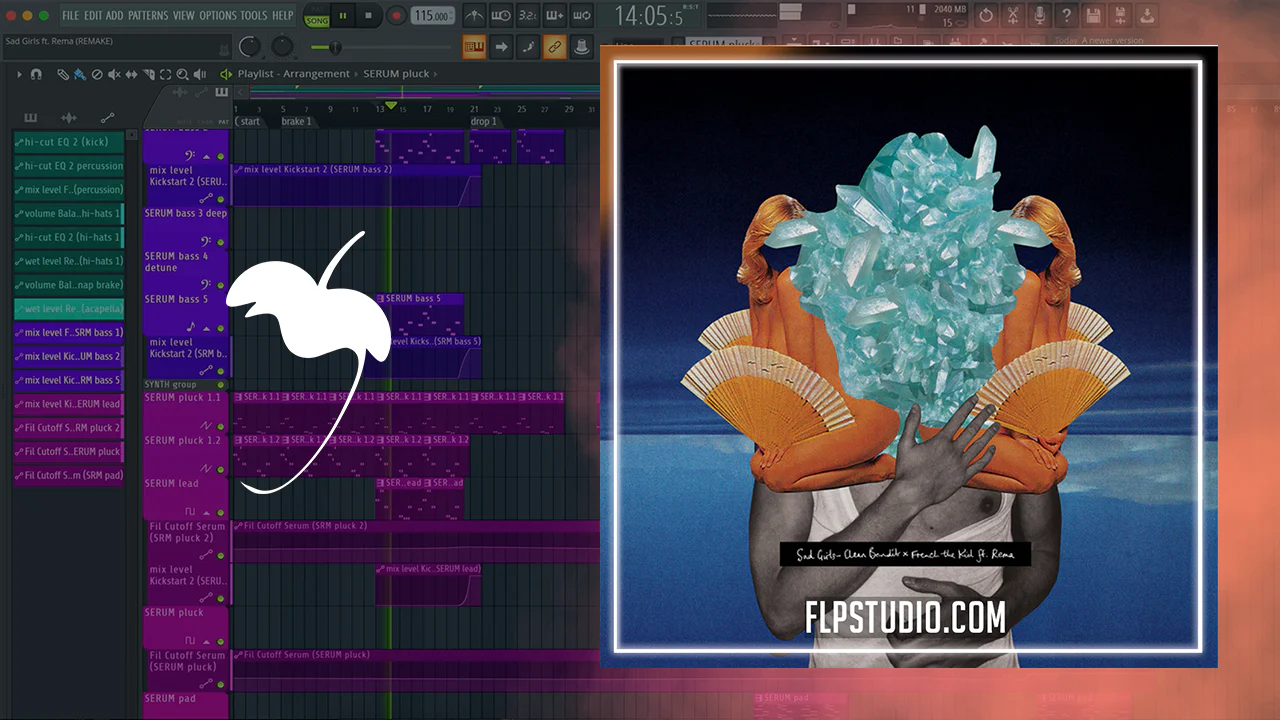The height and width of the screenshot is (720, 1280).
Task: Open the Playlist - Arrangement breadcrumb
Action: [293, 74]
